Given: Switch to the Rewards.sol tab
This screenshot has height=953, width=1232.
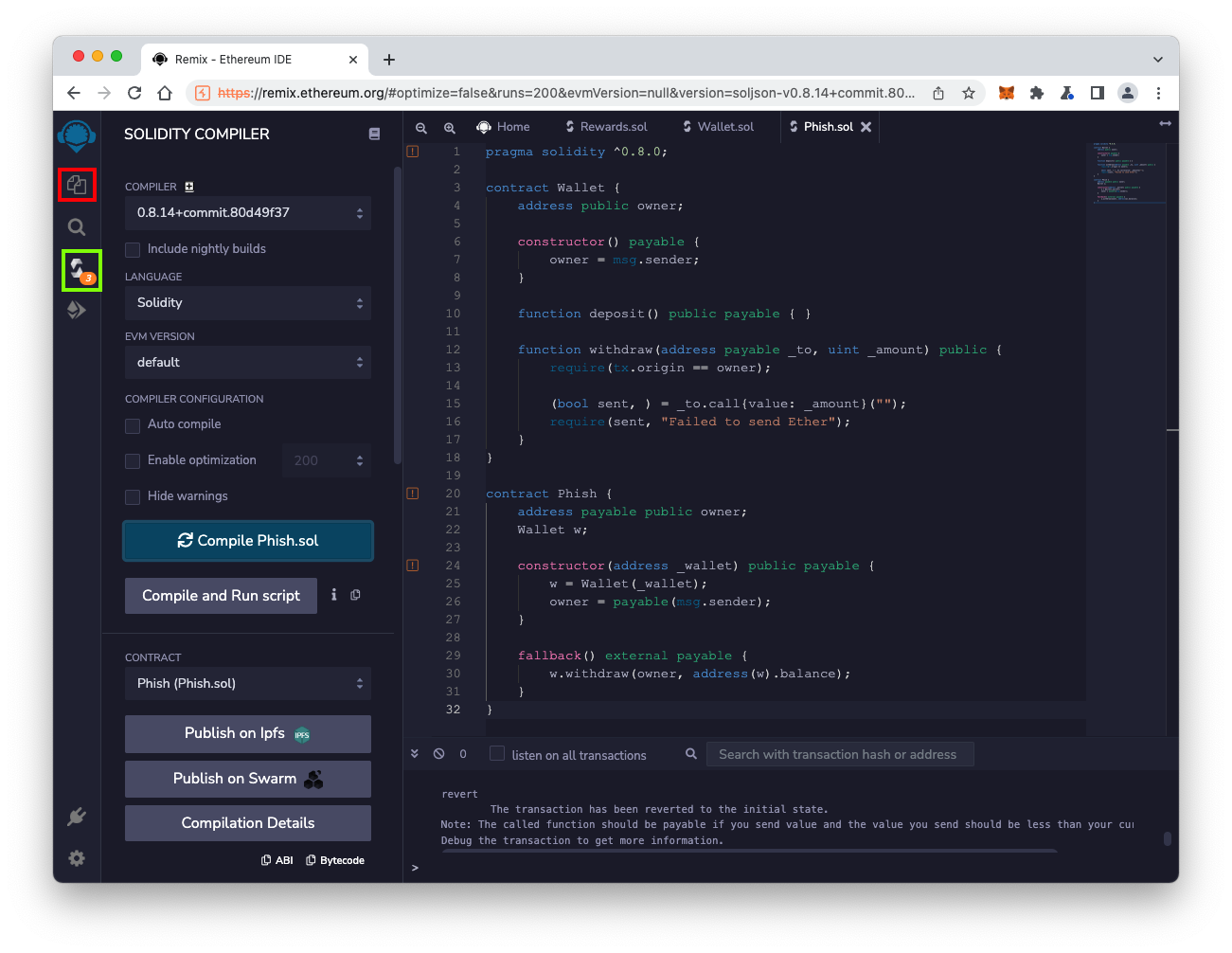Looking at the screenshot, I should click(x=607, y=127).
